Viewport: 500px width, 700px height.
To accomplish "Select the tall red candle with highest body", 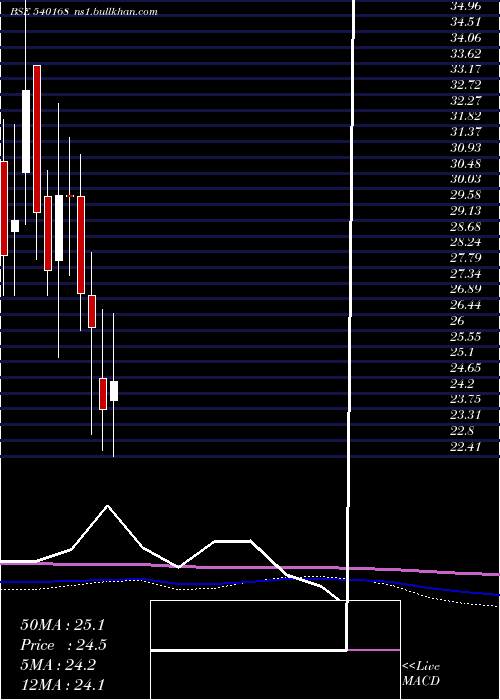I will (37, 139).
